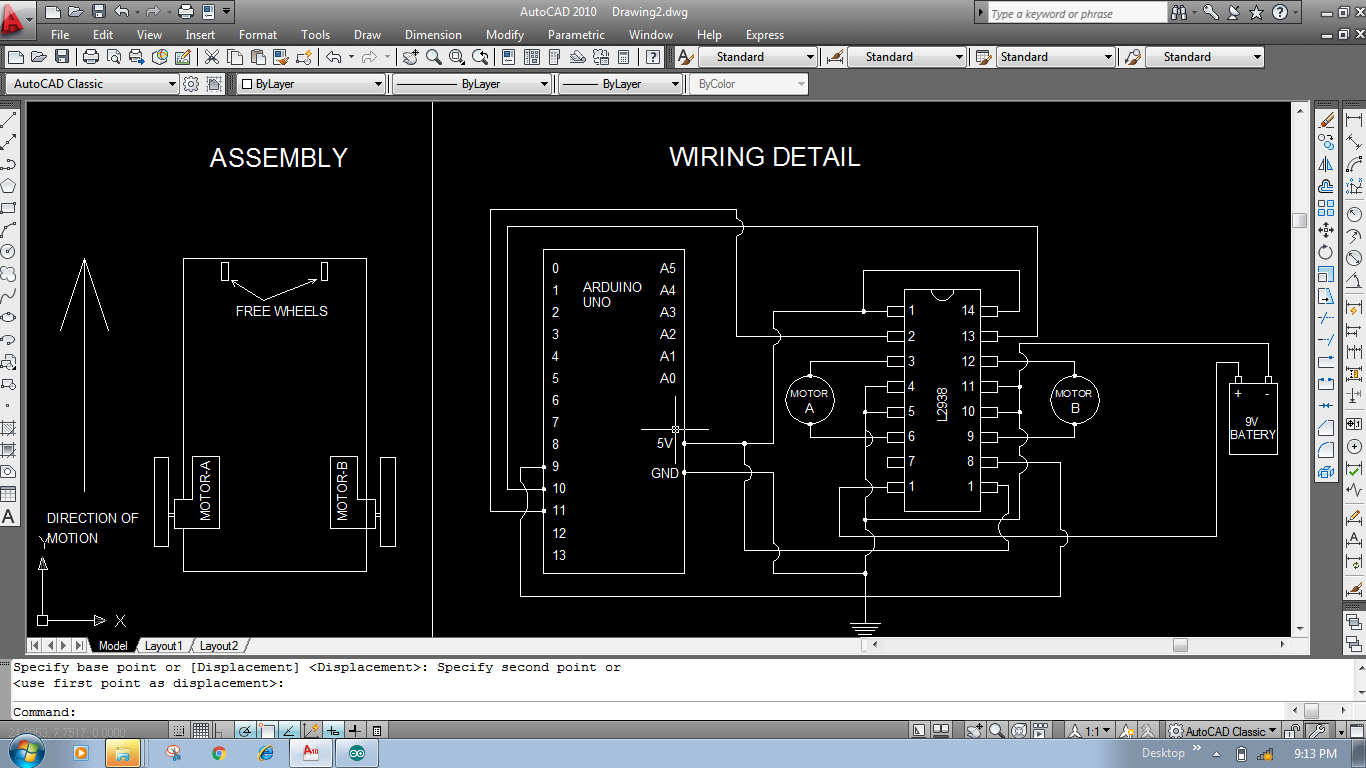Click the Plot printer icon
This screenshot has width=1366, height=768.
(x=91, y=57)
